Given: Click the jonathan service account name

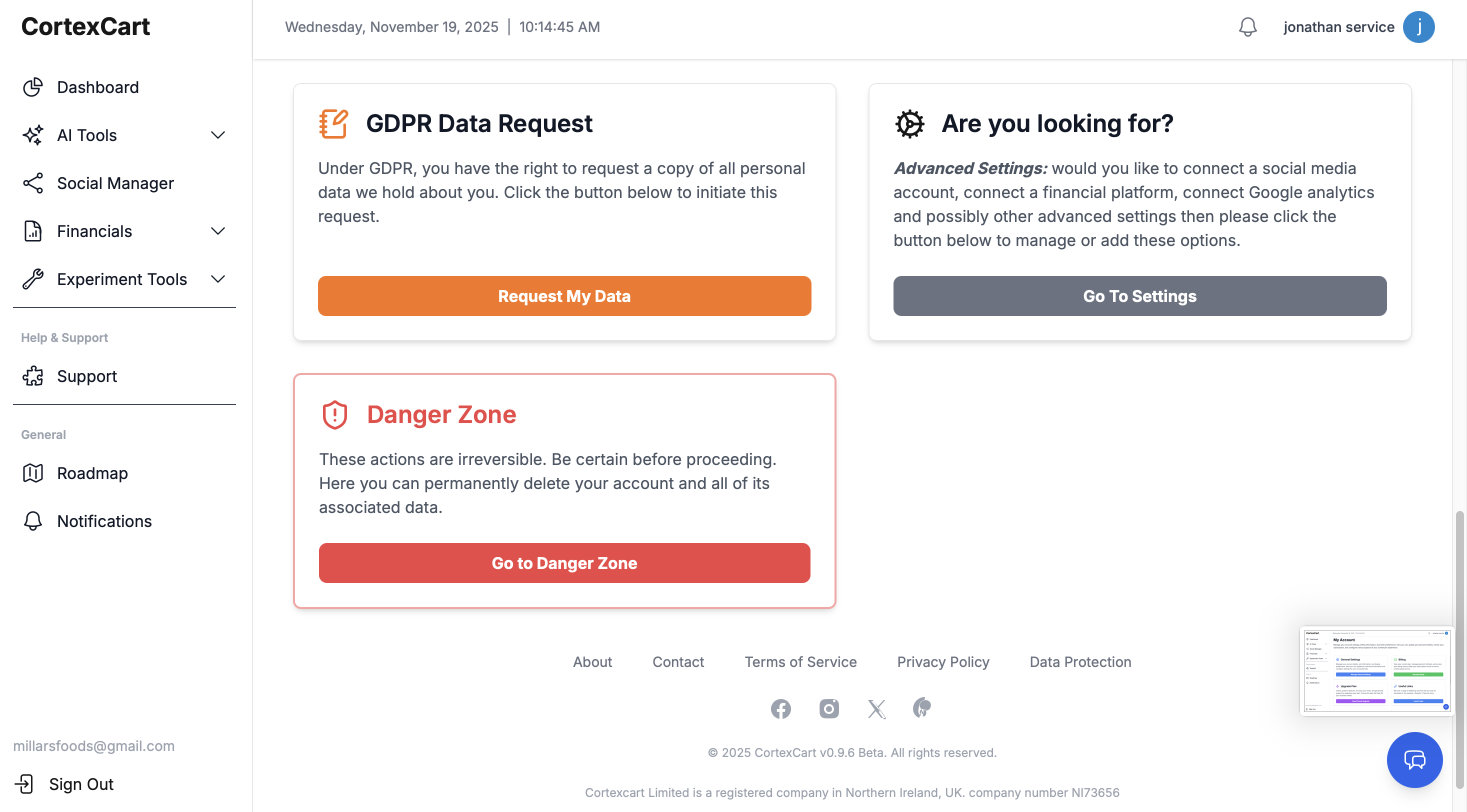Looking at the screenshot, I should (1338, 27).
